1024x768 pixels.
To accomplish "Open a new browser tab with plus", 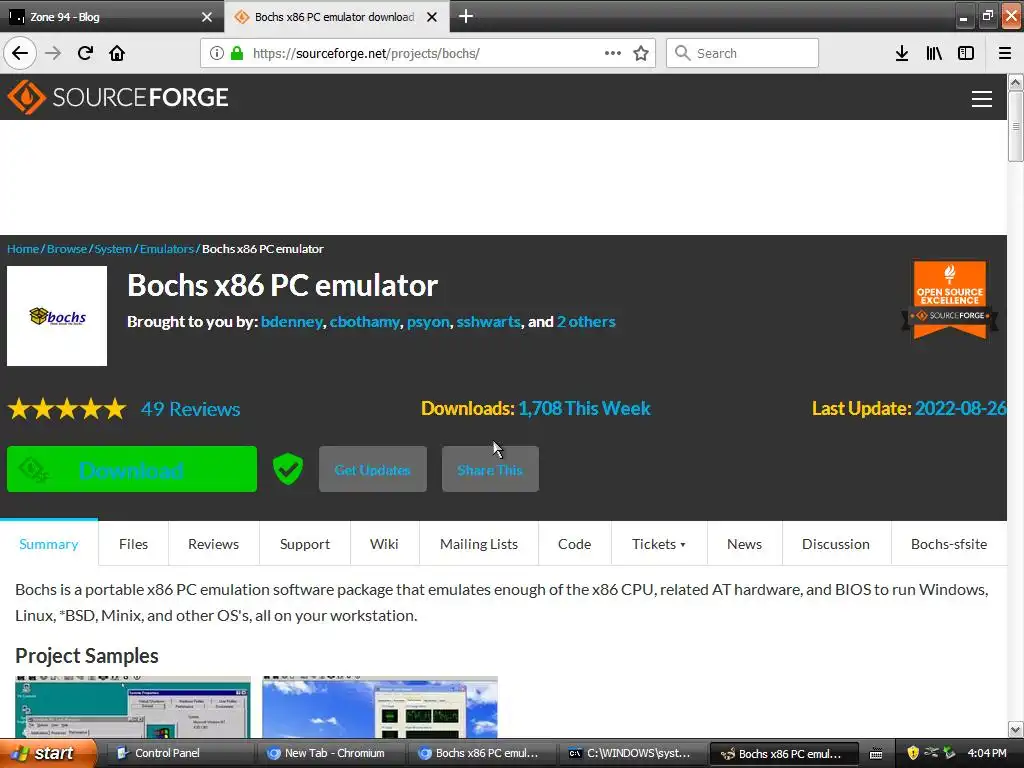I will (466, 16).
